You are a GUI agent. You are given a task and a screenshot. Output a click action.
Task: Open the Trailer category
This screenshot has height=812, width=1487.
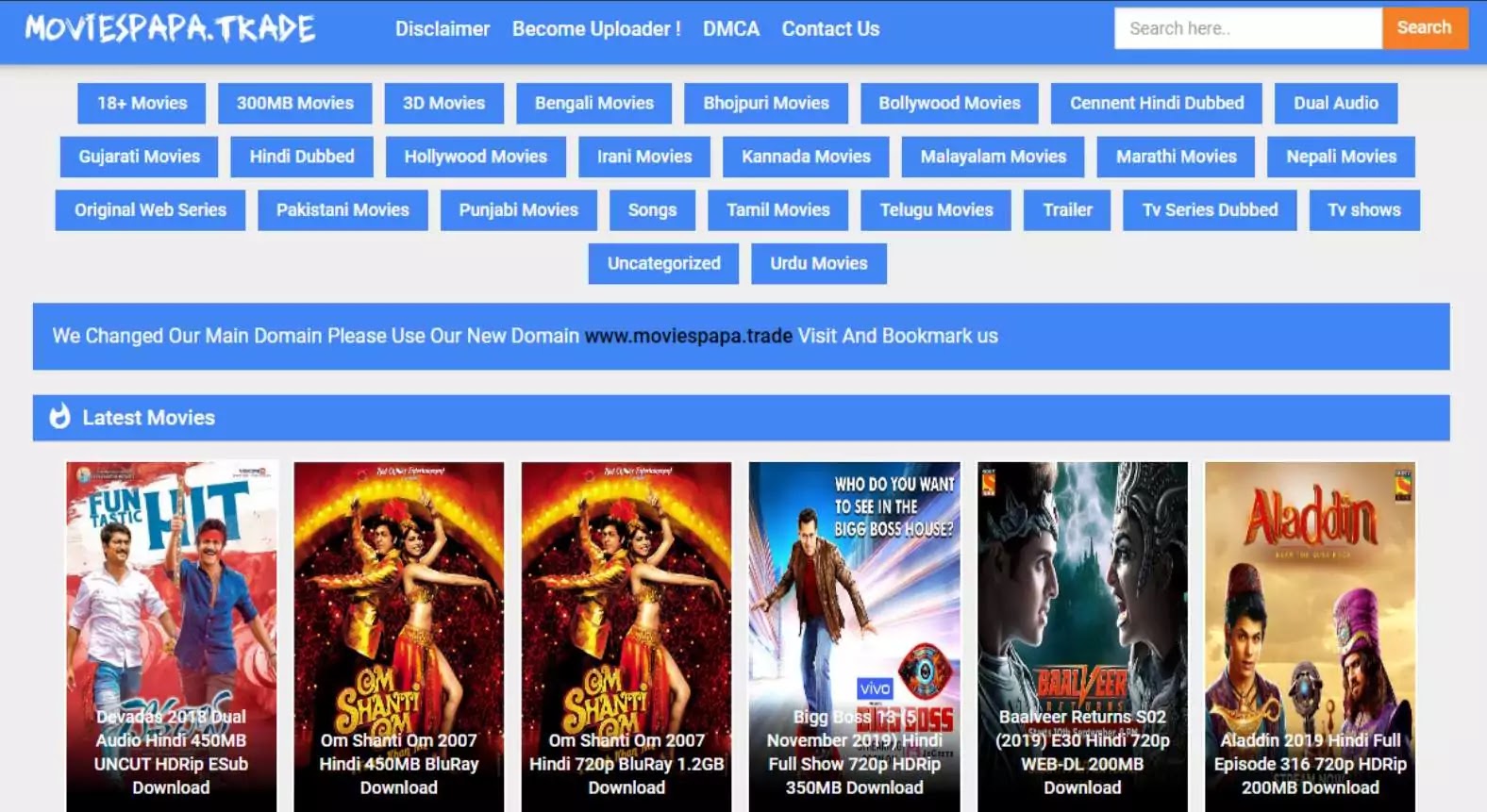tap(1067, 210)
